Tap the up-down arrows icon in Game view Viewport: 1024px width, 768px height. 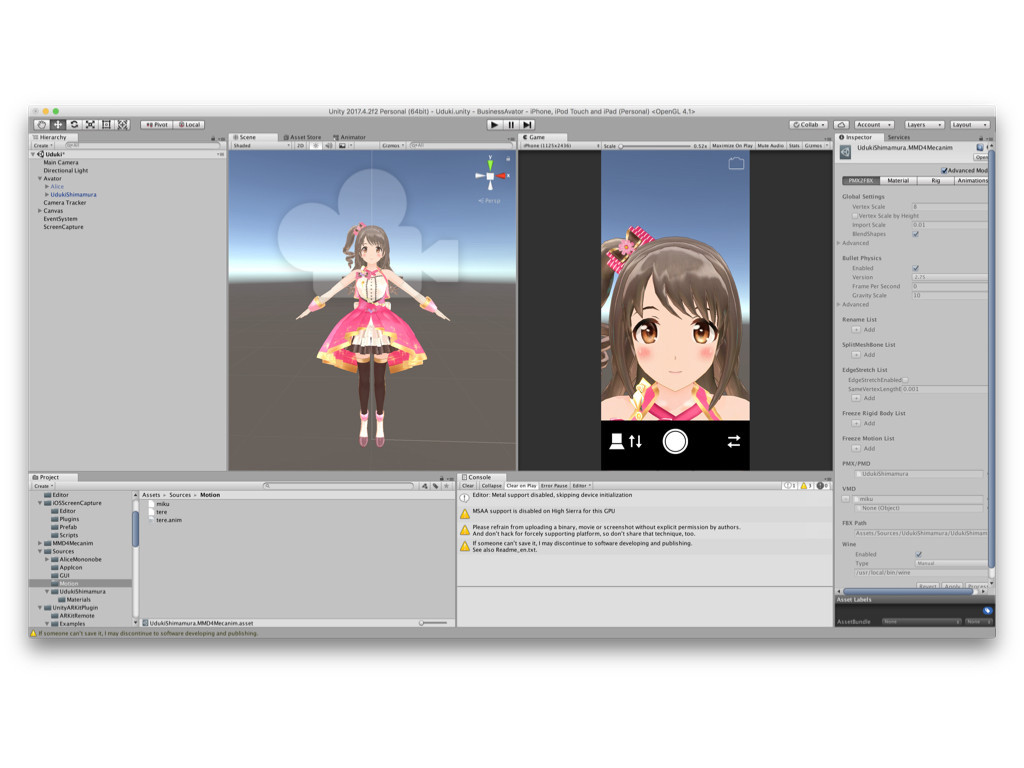click(x=635, y=442)
